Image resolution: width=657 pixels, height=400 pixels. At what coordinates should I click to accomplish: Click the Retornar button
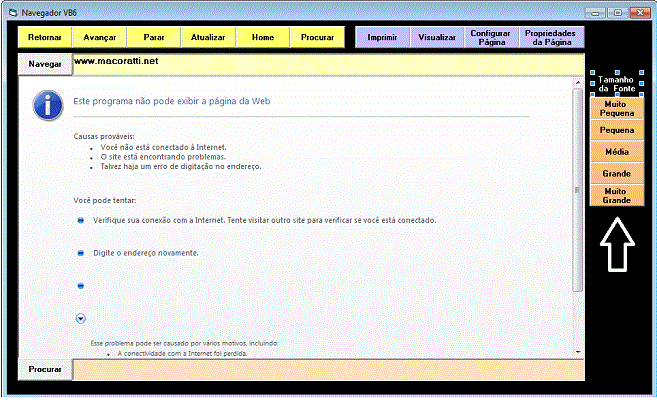point(45,37)
